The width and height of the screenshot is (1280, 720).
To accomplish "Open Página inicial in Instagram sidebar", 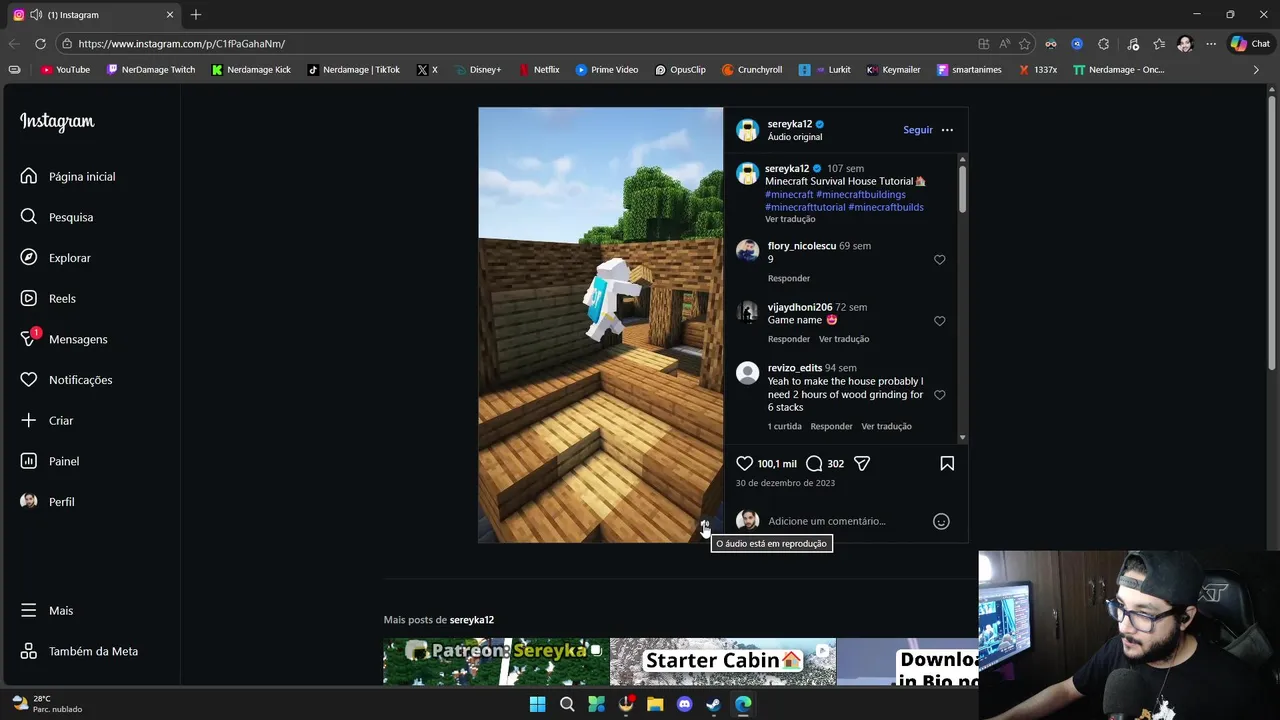I will coord(68,176).
